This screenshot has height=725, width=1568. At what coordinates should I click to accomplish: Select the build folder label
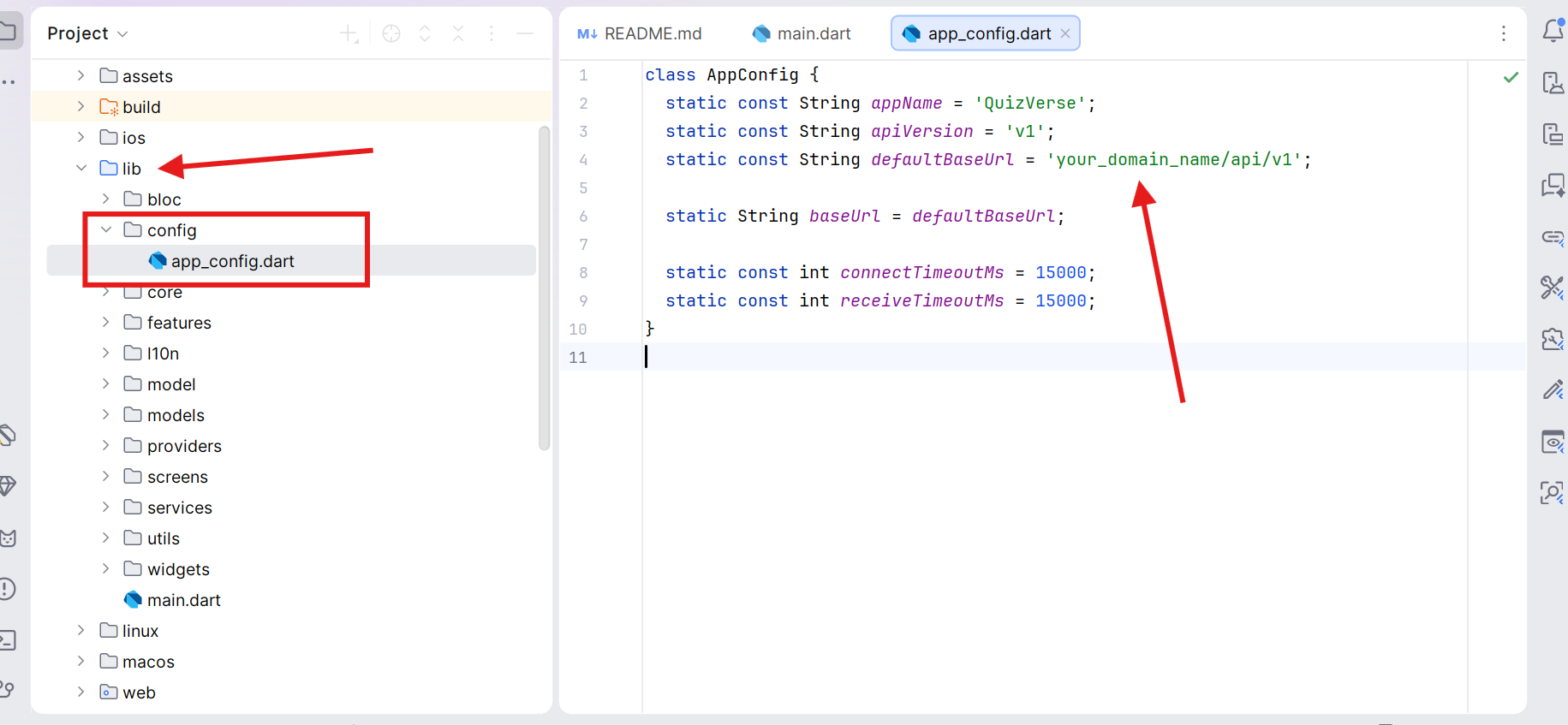[141, 107]
